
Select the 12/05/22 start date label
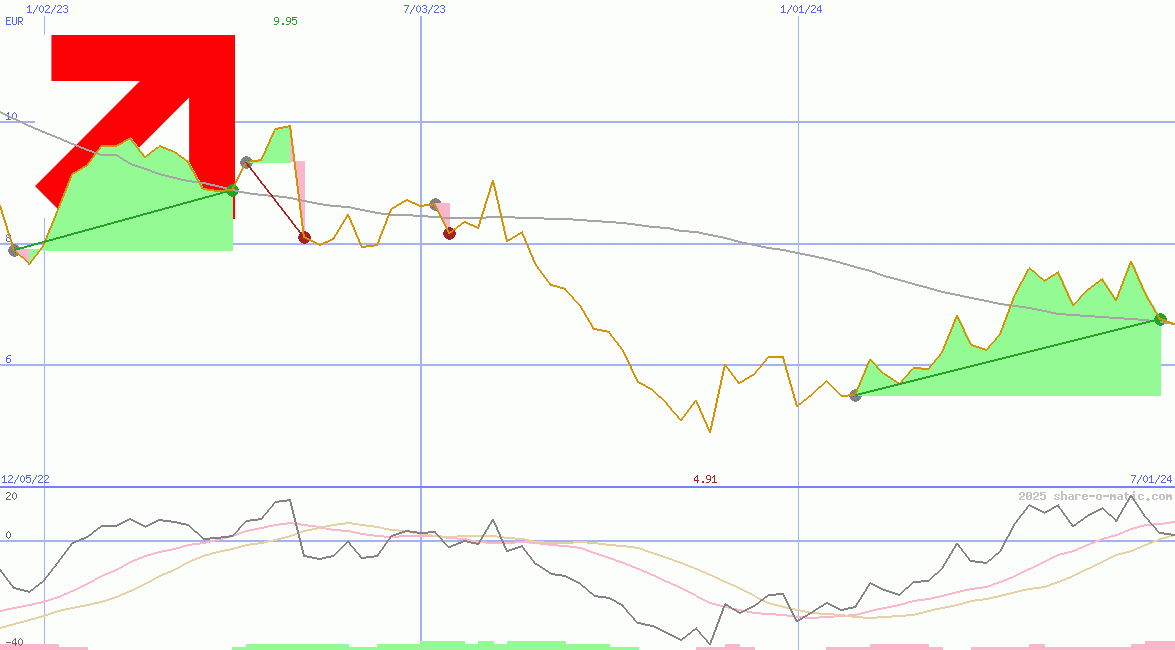[25, 479]
